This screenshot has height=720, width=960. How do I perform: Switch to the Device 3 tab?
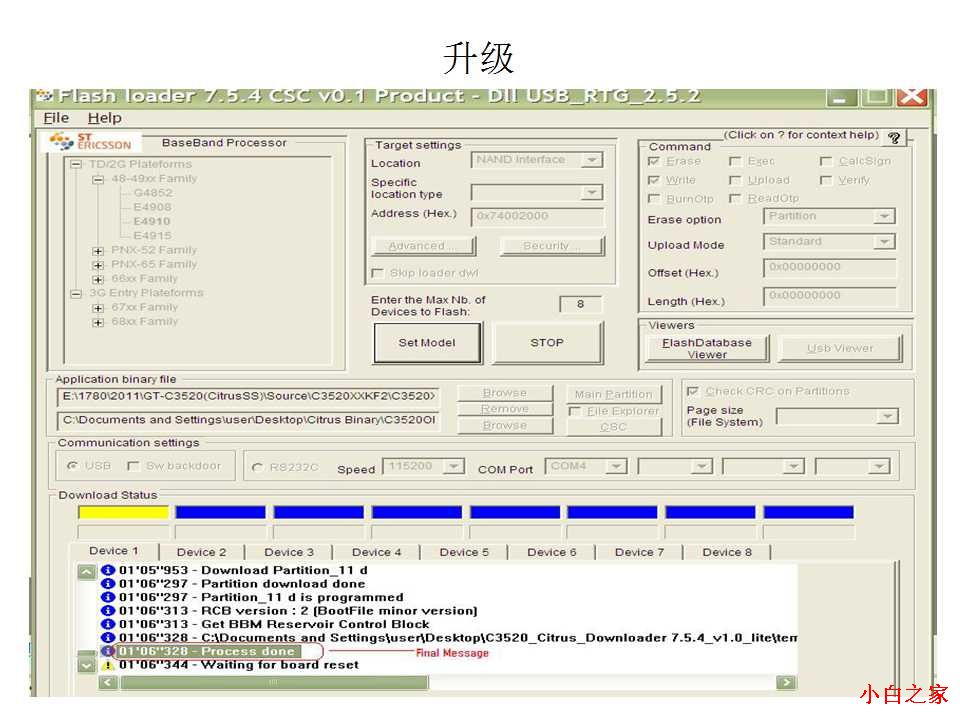[289, 552]
